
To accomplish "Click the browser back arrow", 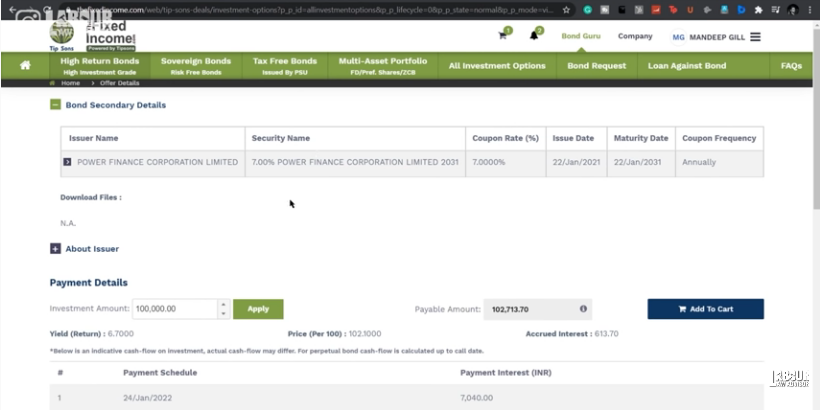I will pos(12,9).
